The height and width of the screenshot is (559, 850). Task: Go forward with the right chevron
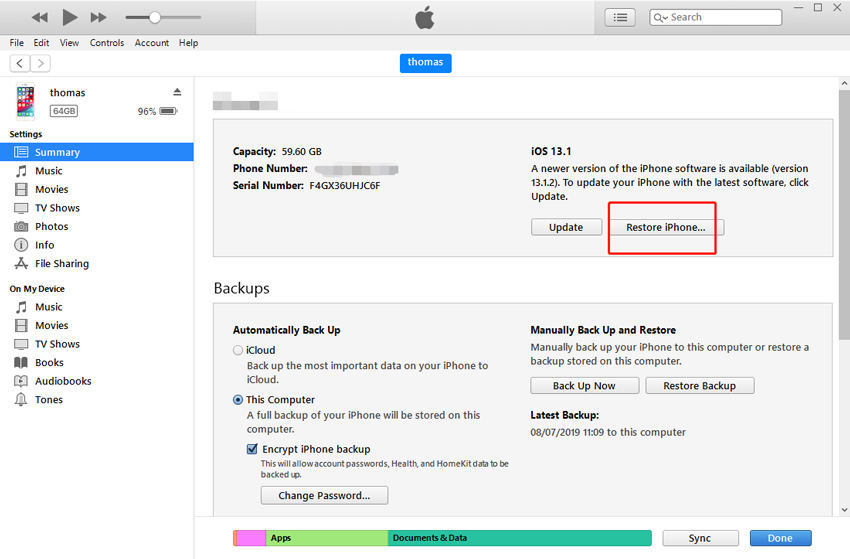coord(41,63)
